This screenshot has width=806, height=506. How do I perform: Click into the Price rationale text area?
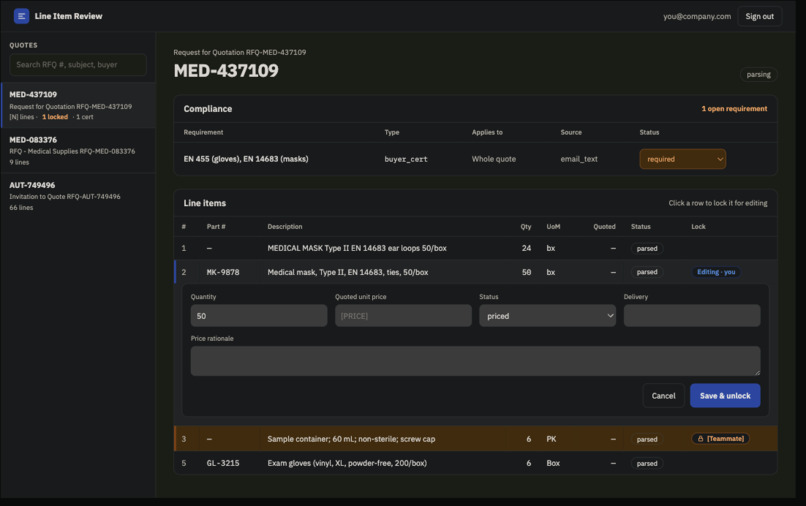pyautogui.click(x=475, y=360)
